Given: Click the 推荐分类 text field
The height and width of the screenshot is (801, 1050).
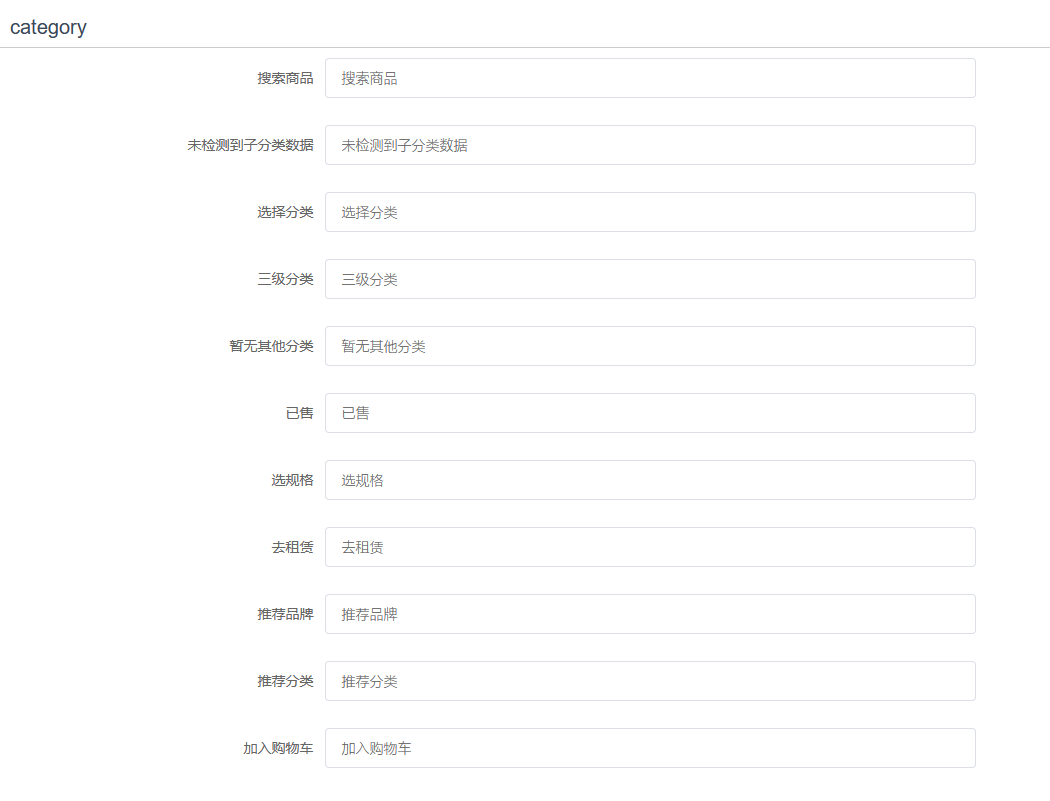Looking at the screenshot, I should click(650, 681).
